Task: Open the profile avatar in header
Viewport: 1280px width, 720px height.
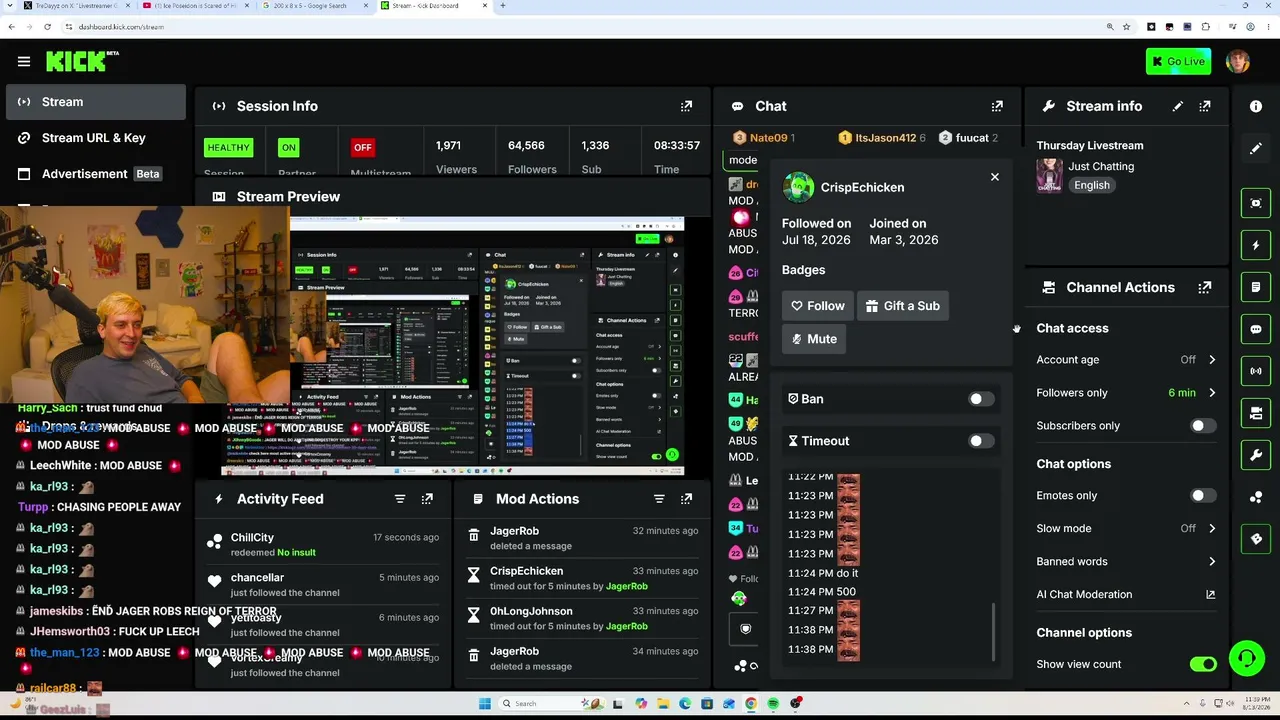Action: [1237, 61]
